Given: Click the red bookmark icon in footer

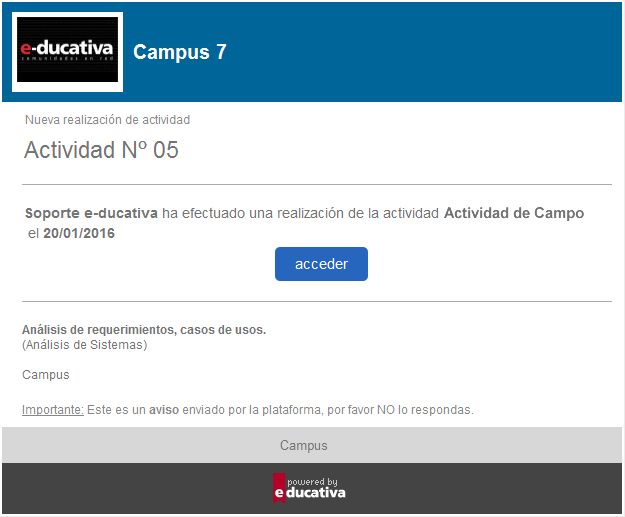Looking at the screenshot, I should point(279,488).
